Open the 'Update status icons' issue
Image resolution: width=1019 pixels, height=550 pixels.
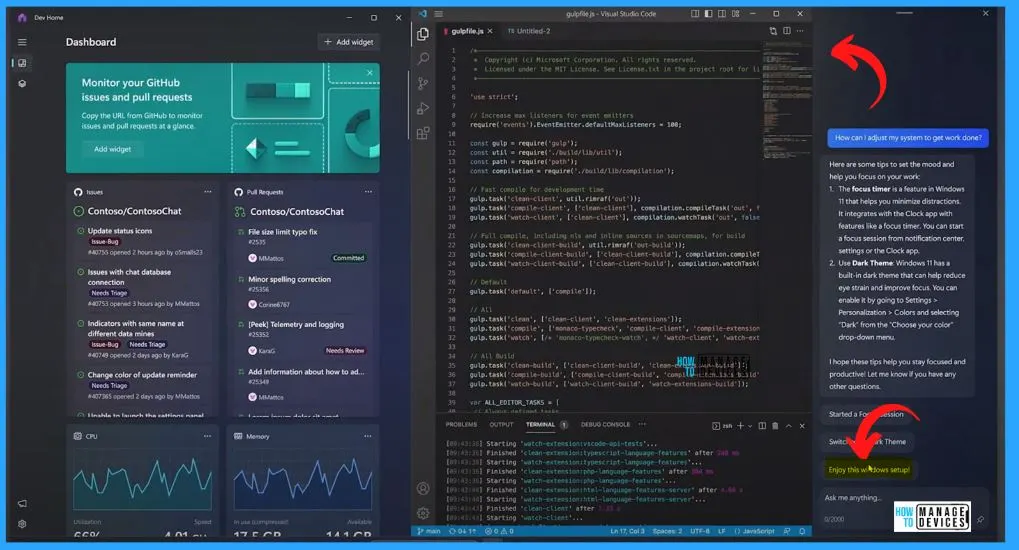pos(120,231)
